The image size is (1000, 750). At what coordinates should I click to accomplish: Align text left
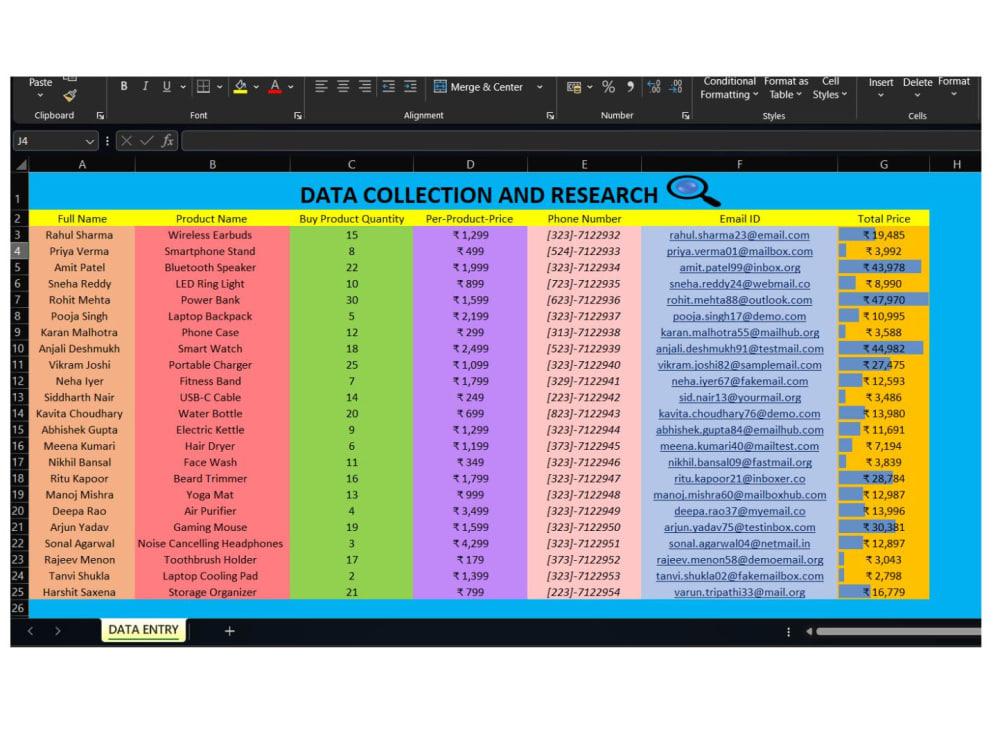tap(321, 86)
